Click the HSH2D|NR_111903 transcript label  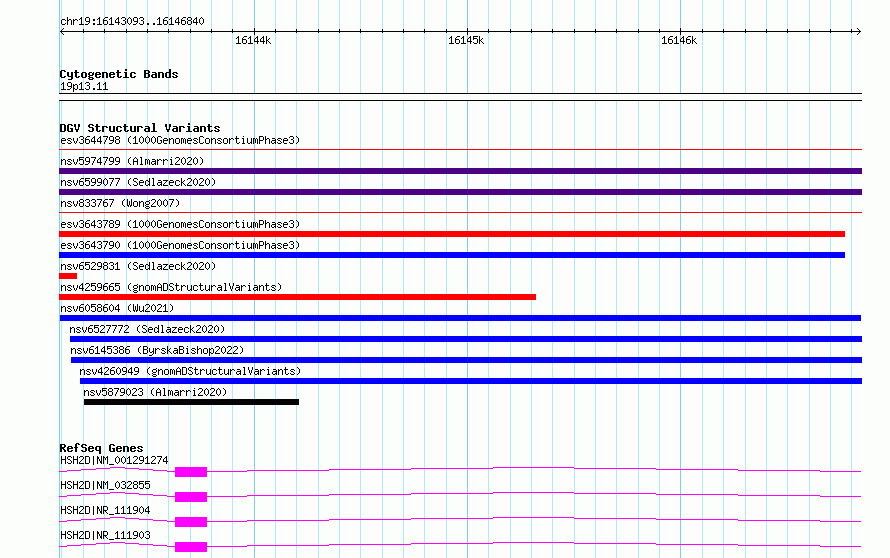point(106,535)
